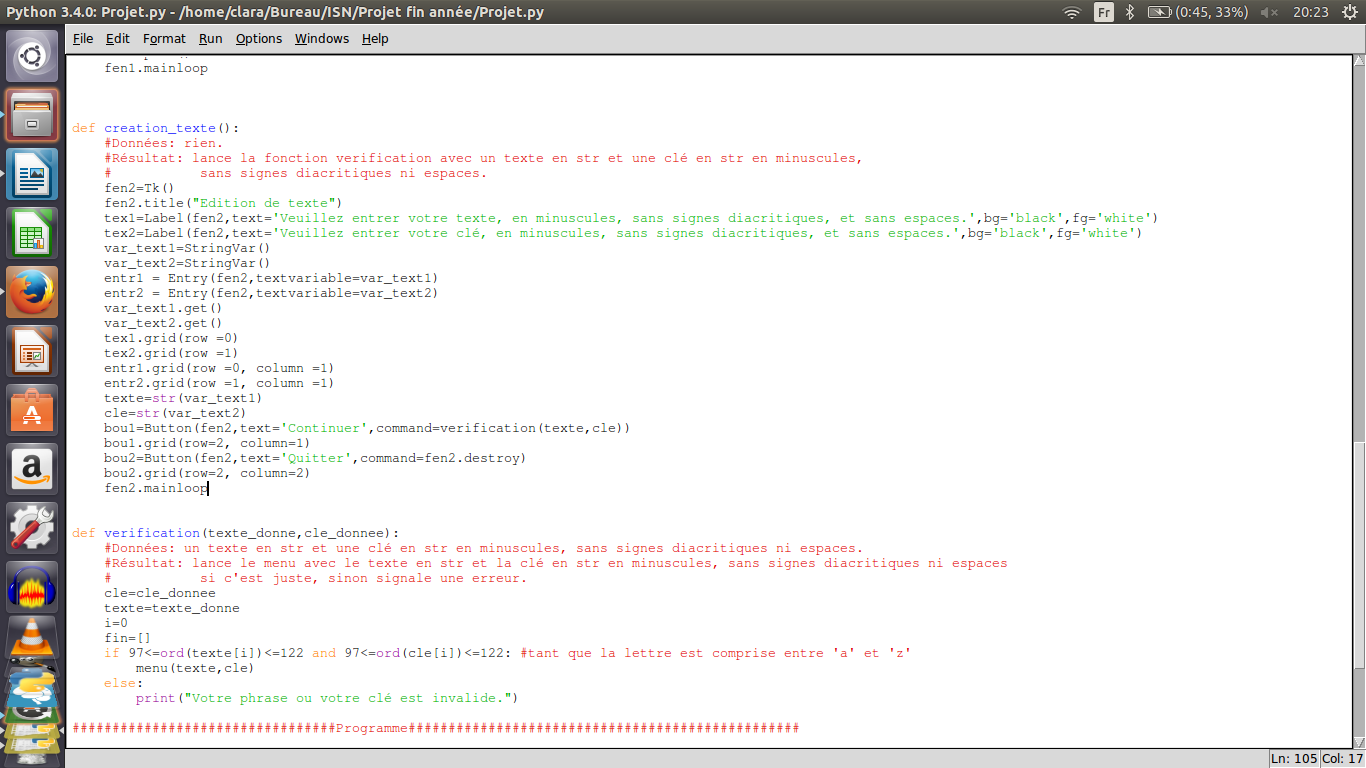The width and height of the screenshot is (1366, 768).
Task: Click the 'cle=cle_donnee' line
Action: (160, 593)
